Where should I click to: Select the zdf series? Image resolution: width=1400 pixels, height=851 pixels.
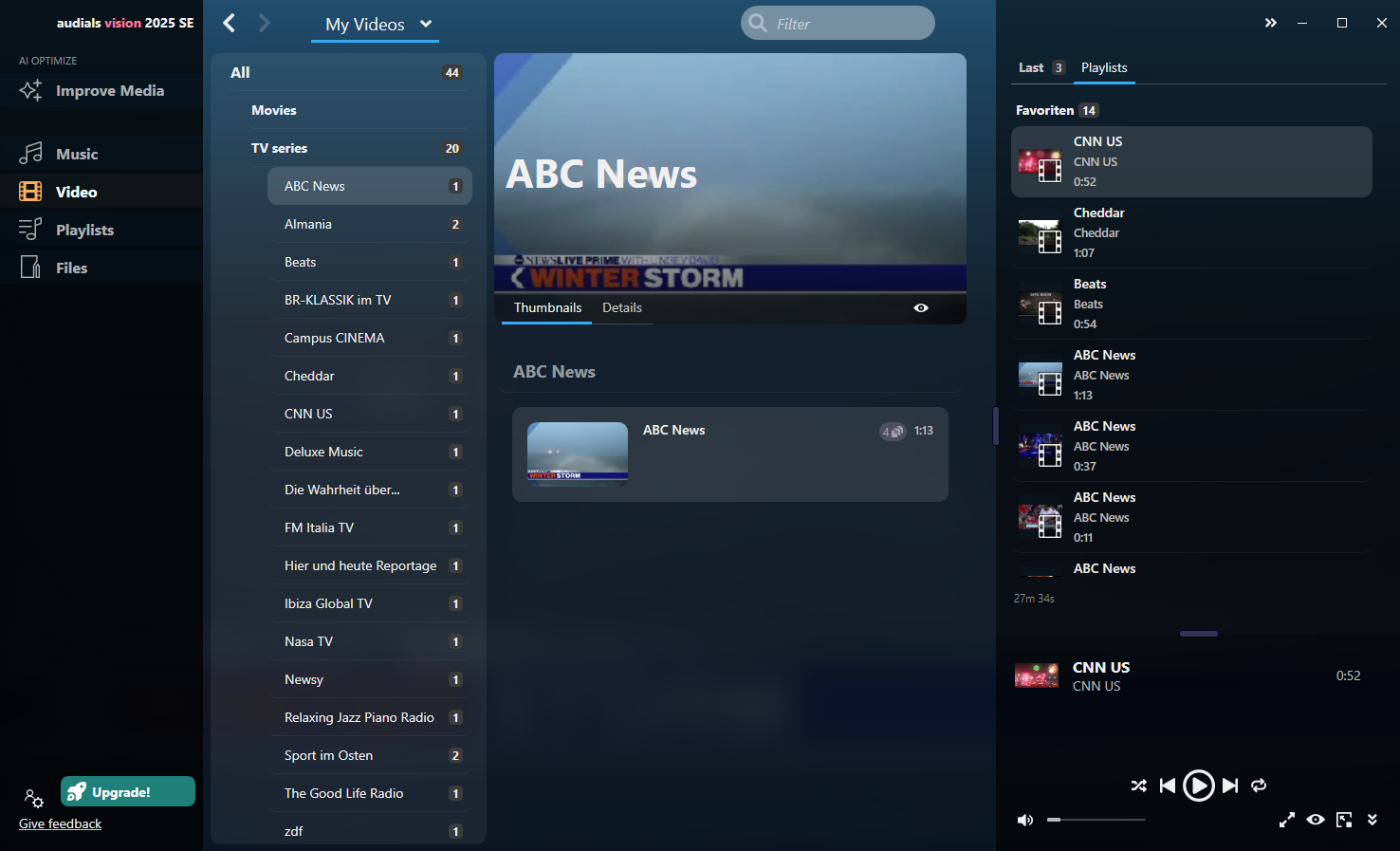[x=370, y=831]
